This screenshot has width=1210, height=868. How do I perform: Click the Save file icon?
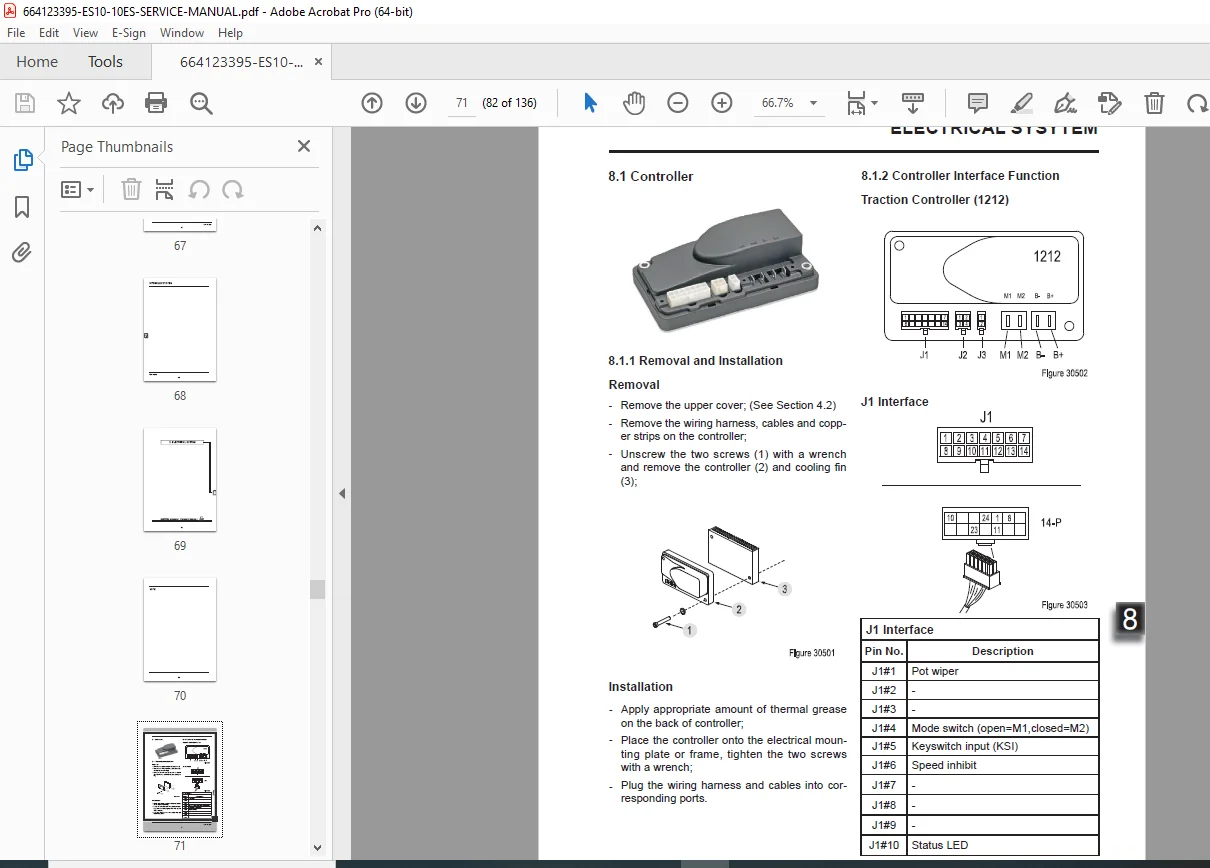[25, 102]
